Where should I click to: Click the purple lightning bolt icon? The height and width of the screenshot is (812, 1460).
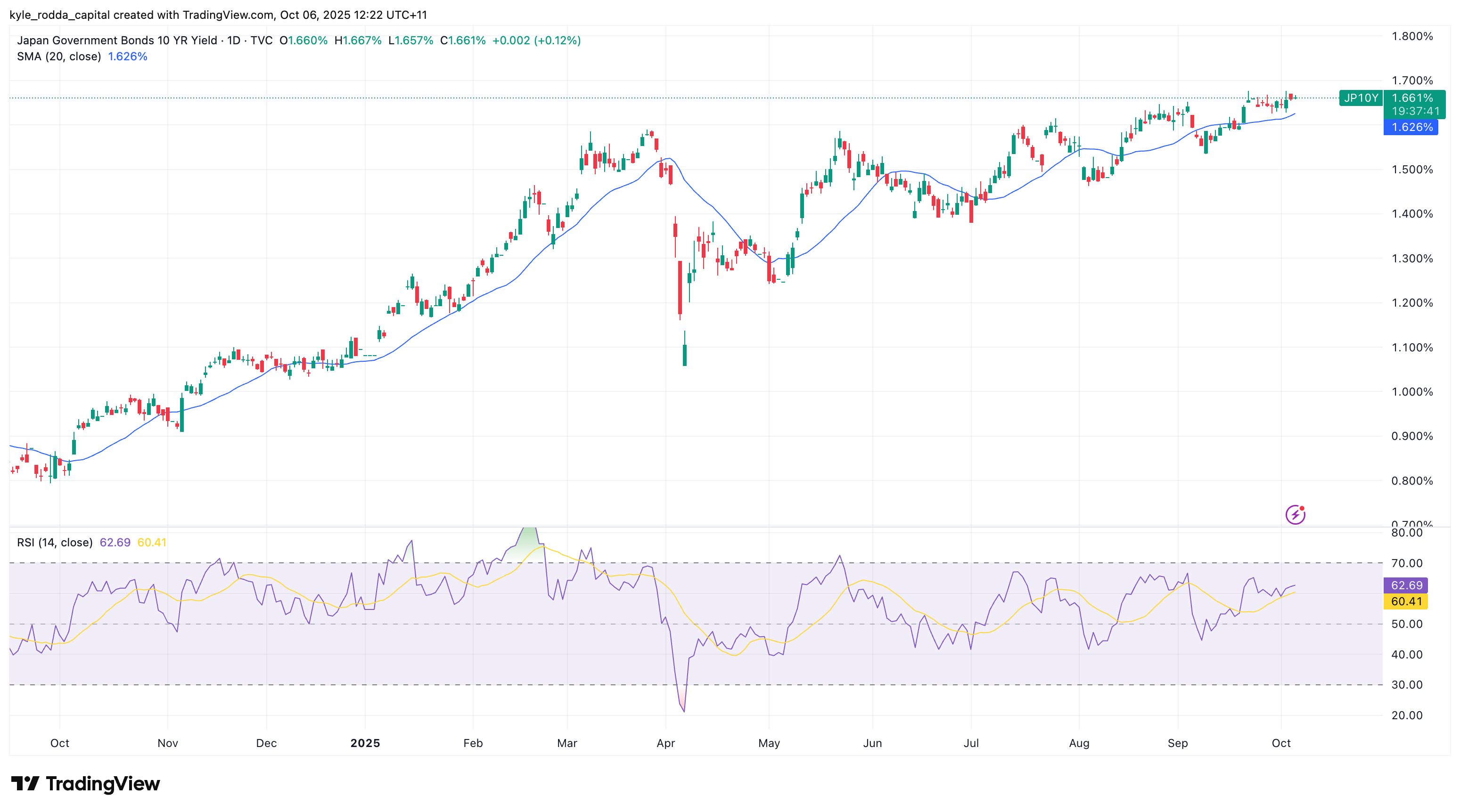(1295, 514)
